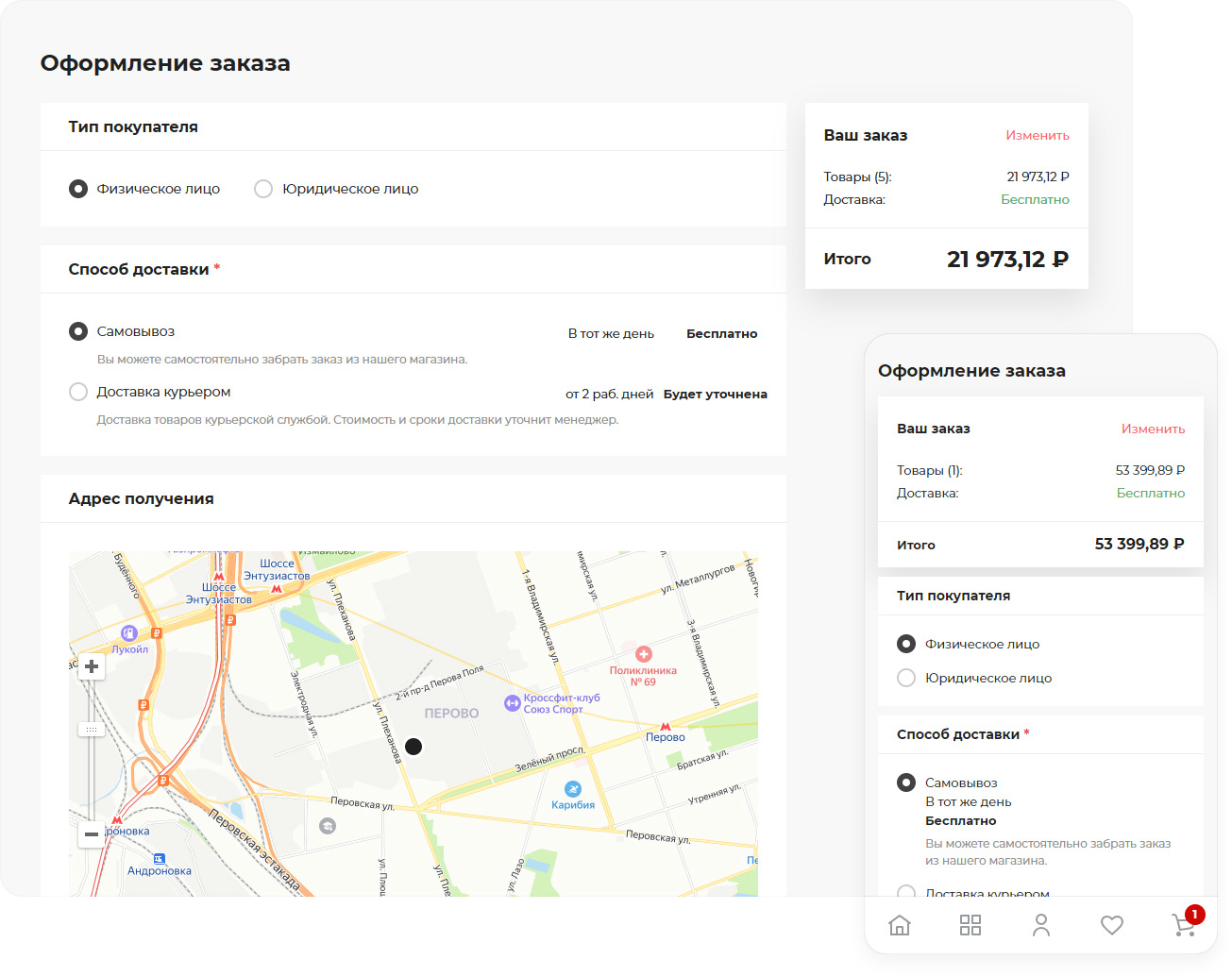Click Изменить link in desktop order summary
Image resolution: width=1232 pixels, height=976 pixels.
1038,135
